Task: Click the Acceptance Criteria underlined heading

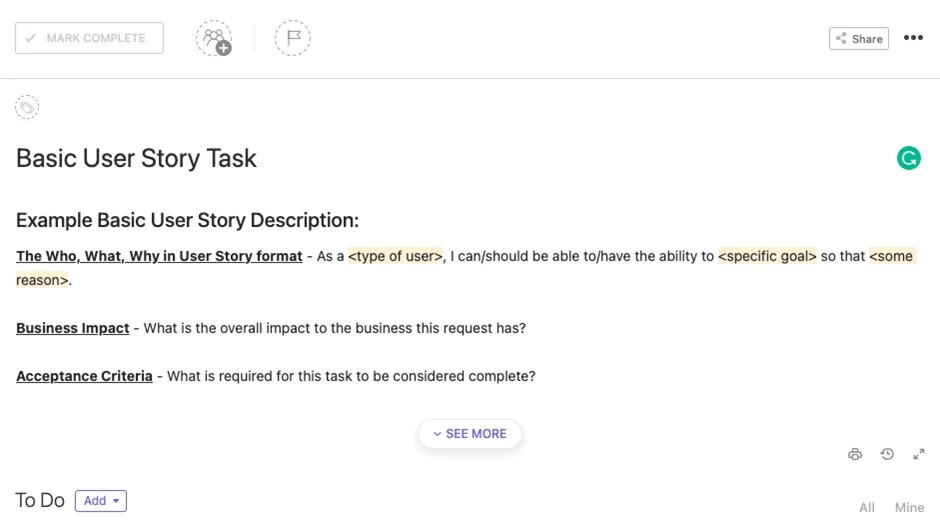Action: click(x=84, y=376)
